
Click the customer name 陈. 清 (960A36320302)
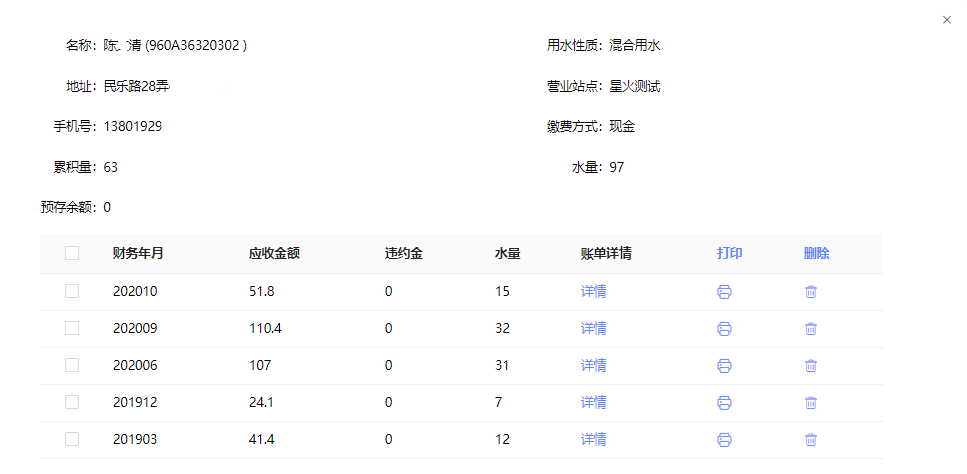coord(175,46)
